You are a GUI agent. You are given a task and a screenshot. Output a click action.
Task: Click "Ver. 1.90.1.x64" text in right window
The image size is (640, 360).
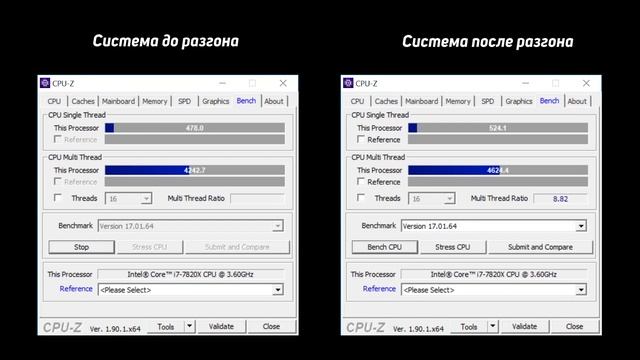(x=418, y=329)
